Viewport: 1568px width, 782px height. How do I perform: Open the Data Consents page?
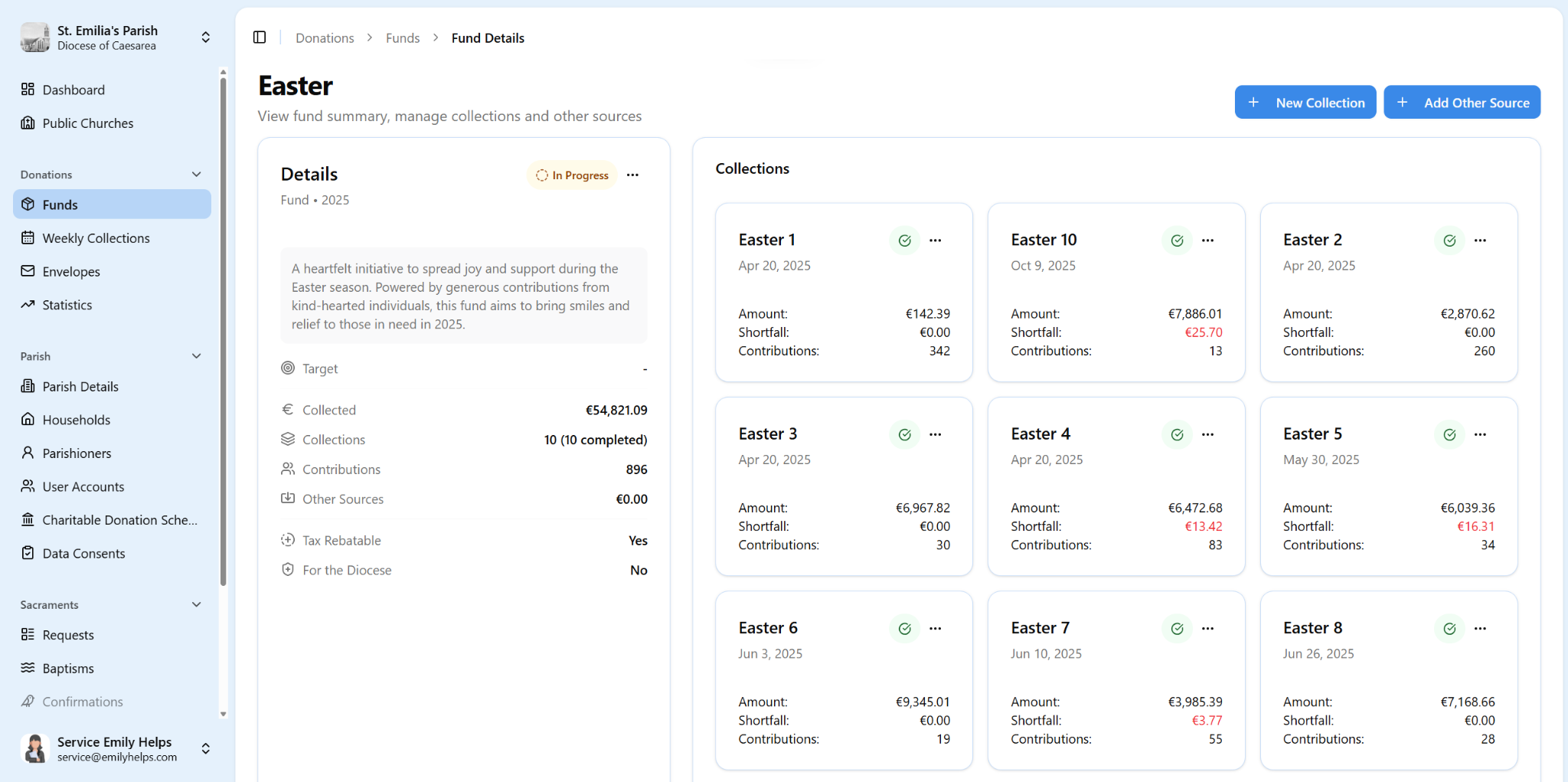point(83,552)
